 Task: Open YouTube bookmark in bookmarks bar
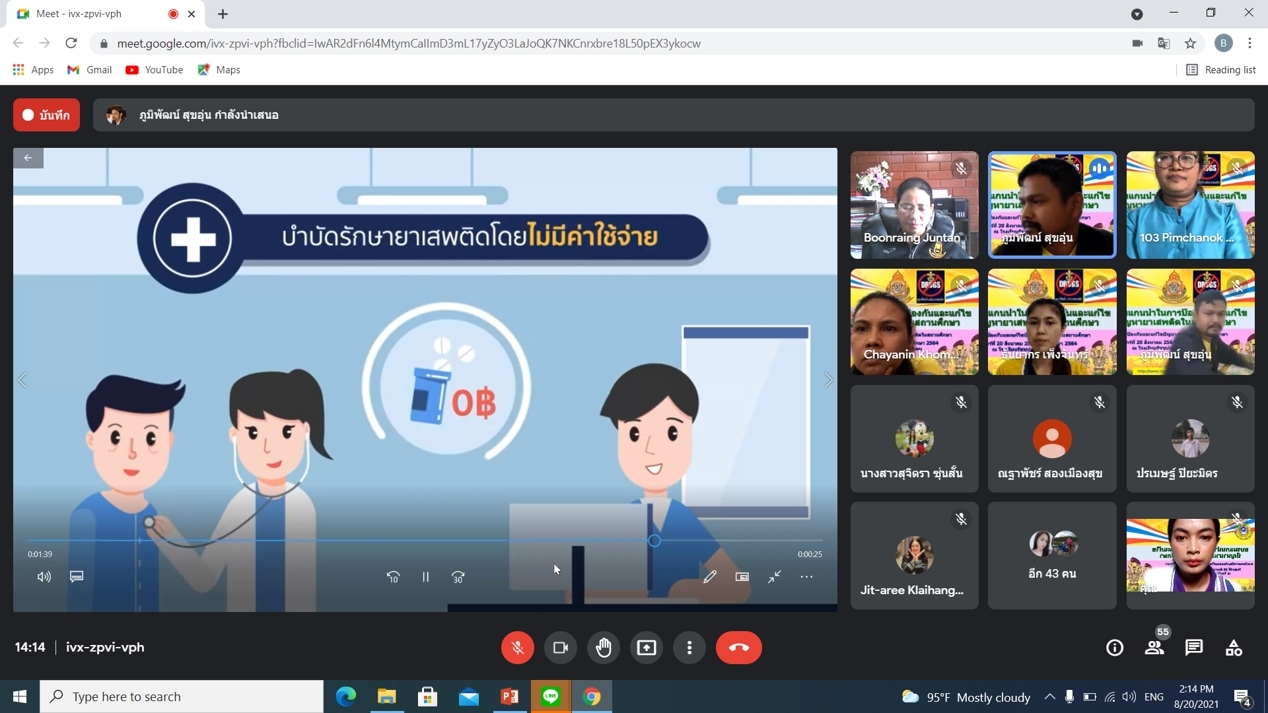click(154, 70)
